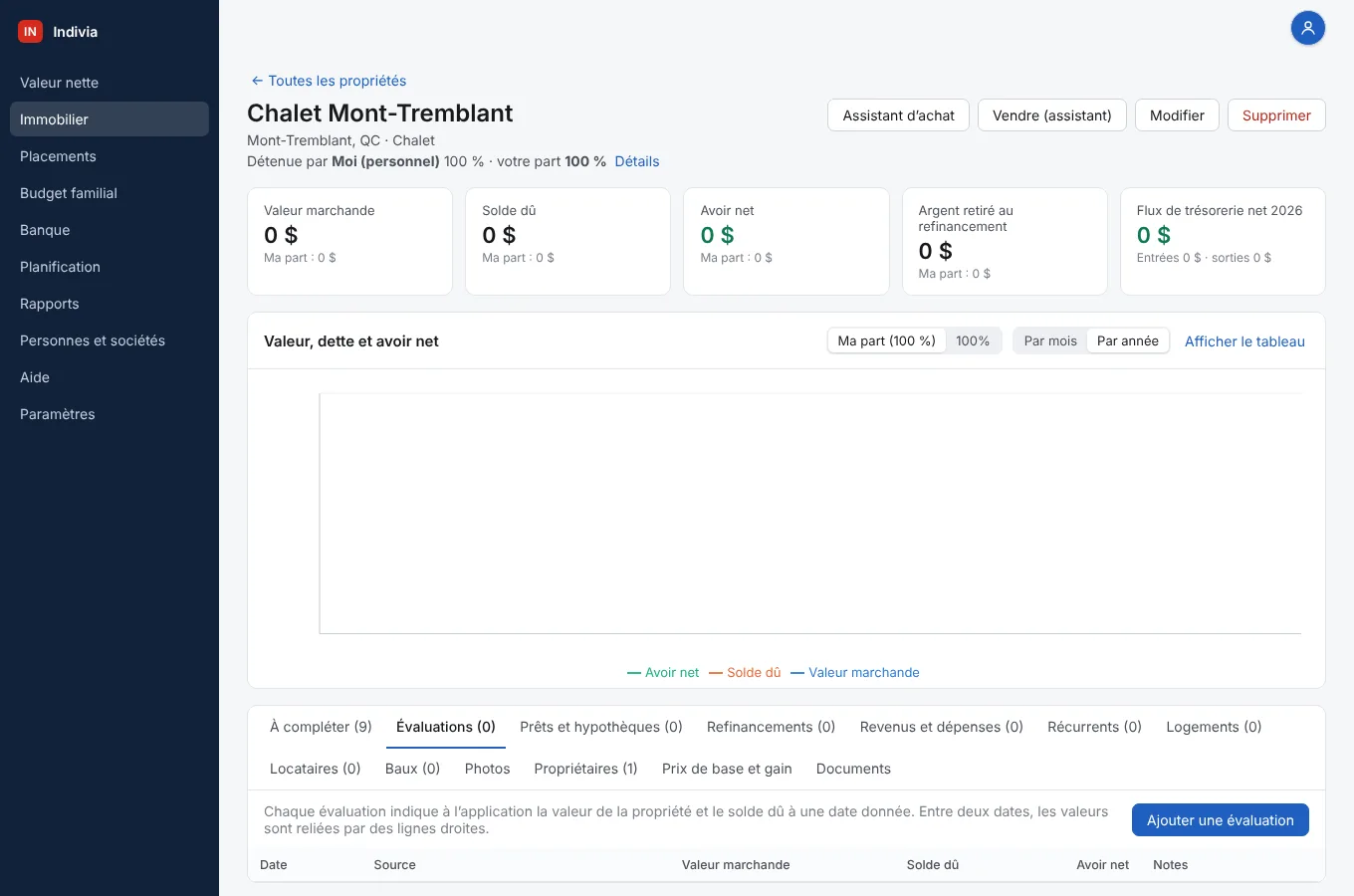Open the user profile avatar icon

click(1307, 28)
